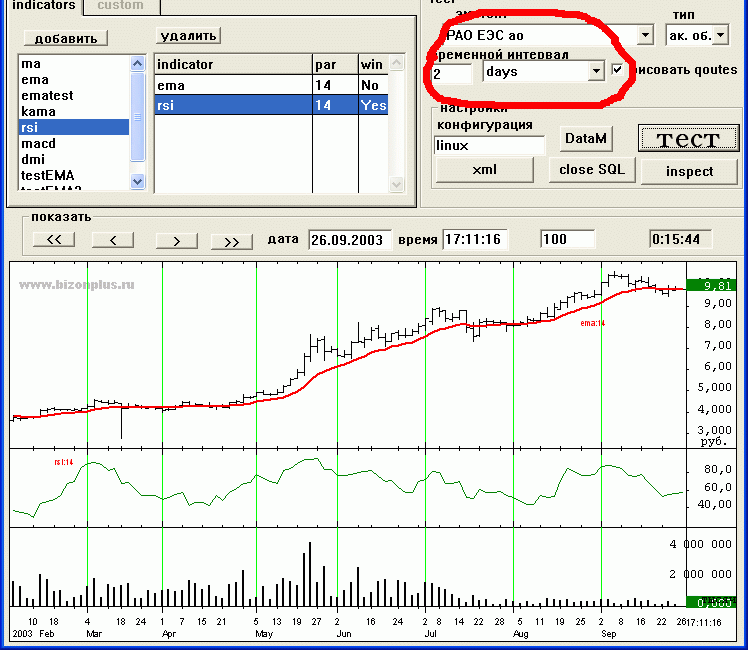Image resolution: width=748 pixels, height=650 pixels.
Task: Open the ак. об. type dropdown
Action: click(720, 35)
